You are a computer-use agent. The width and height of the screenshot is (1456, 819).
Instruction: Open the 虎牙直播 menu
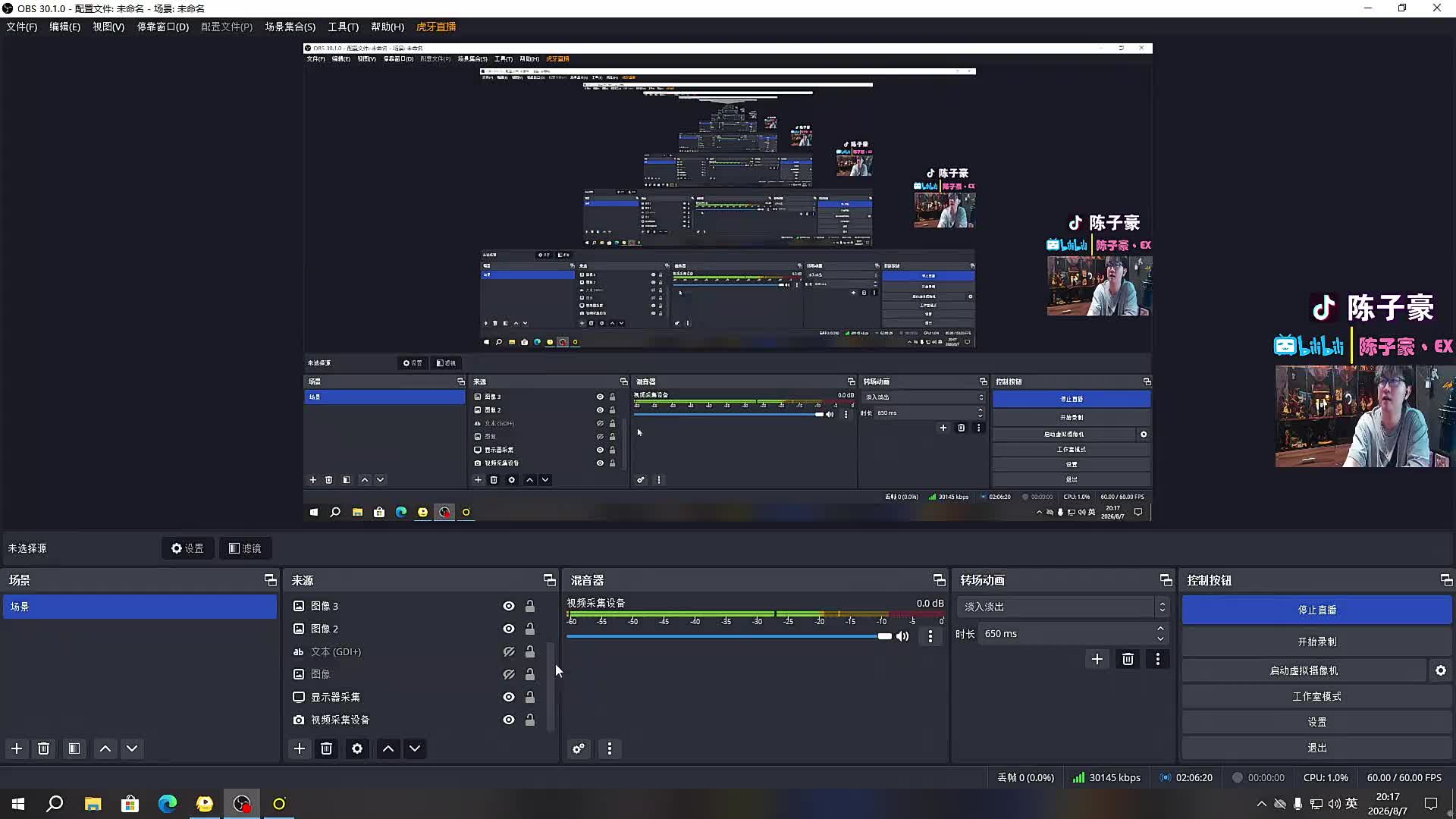pyautogui.click(x=436, y=27)
